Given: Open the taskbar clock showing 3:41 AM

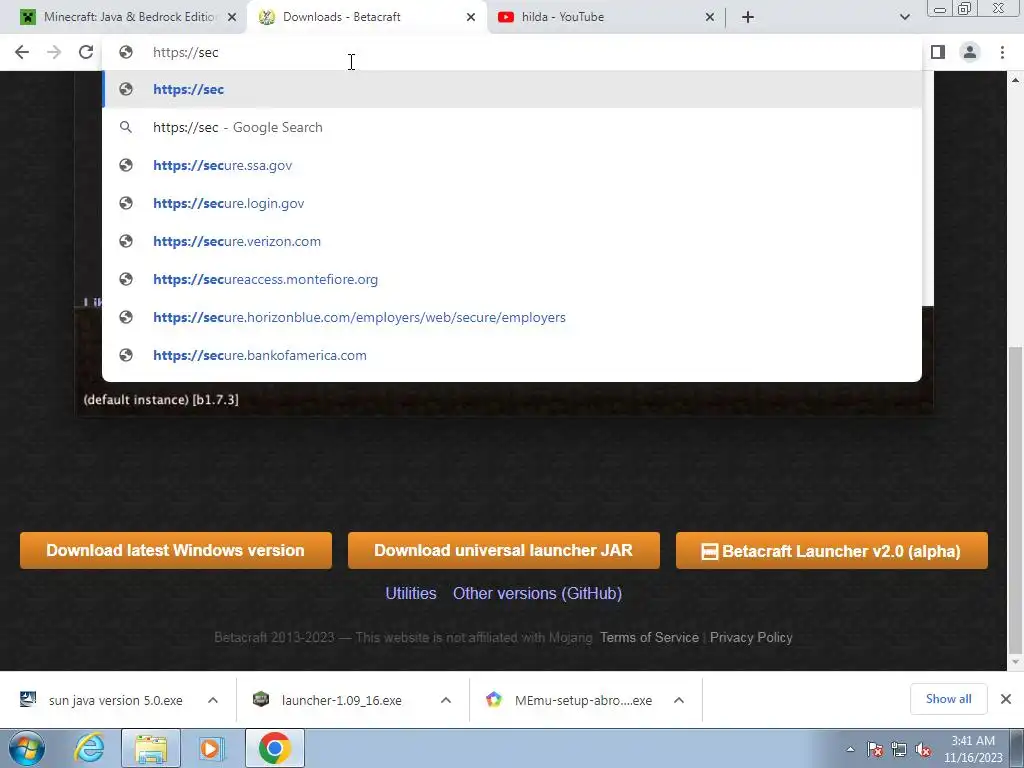Looking at the screenshot, I should click(973, 749).
